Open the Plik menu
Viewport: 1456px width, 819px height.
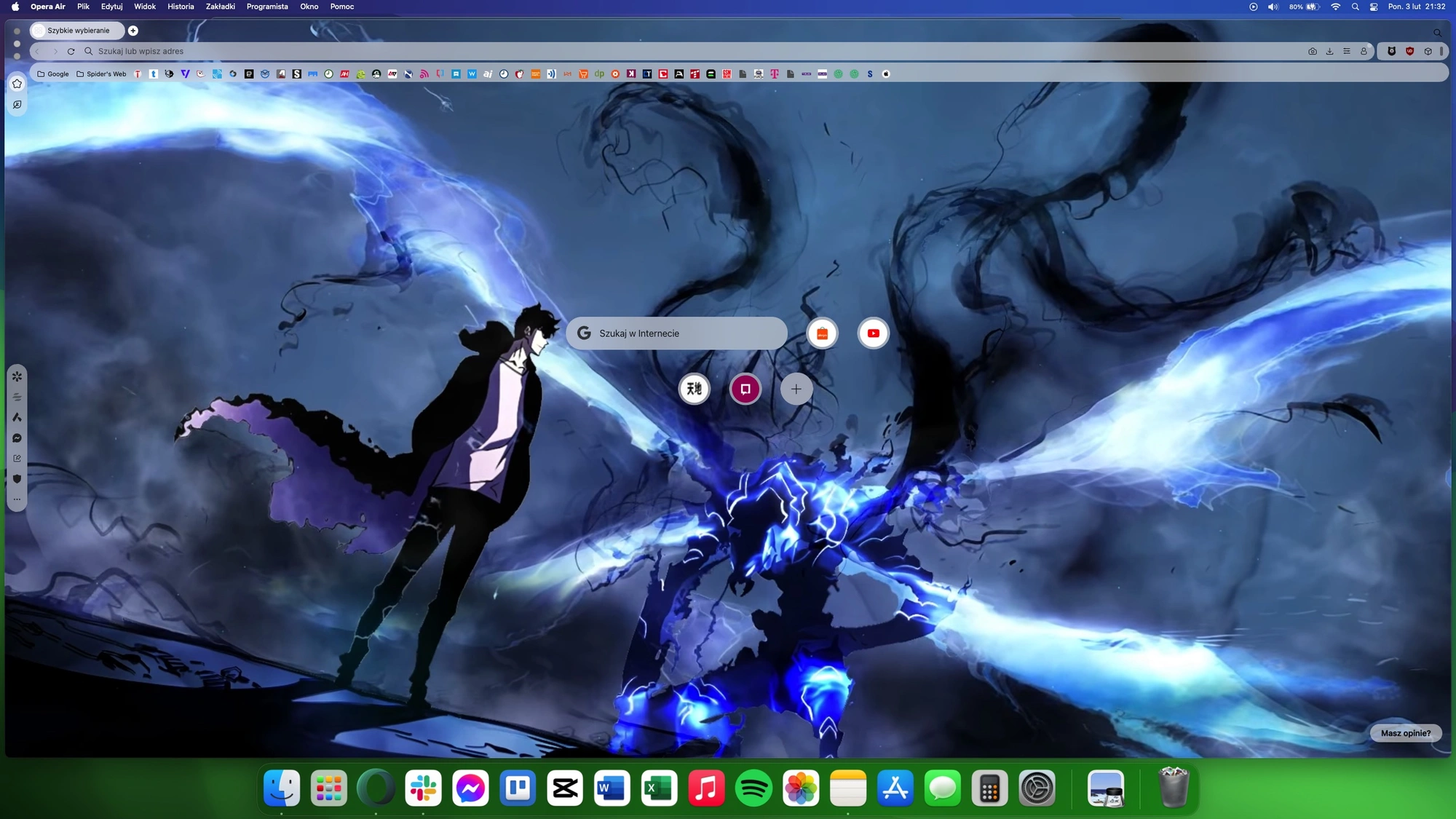pyautogui.click(x=84, y=7)
